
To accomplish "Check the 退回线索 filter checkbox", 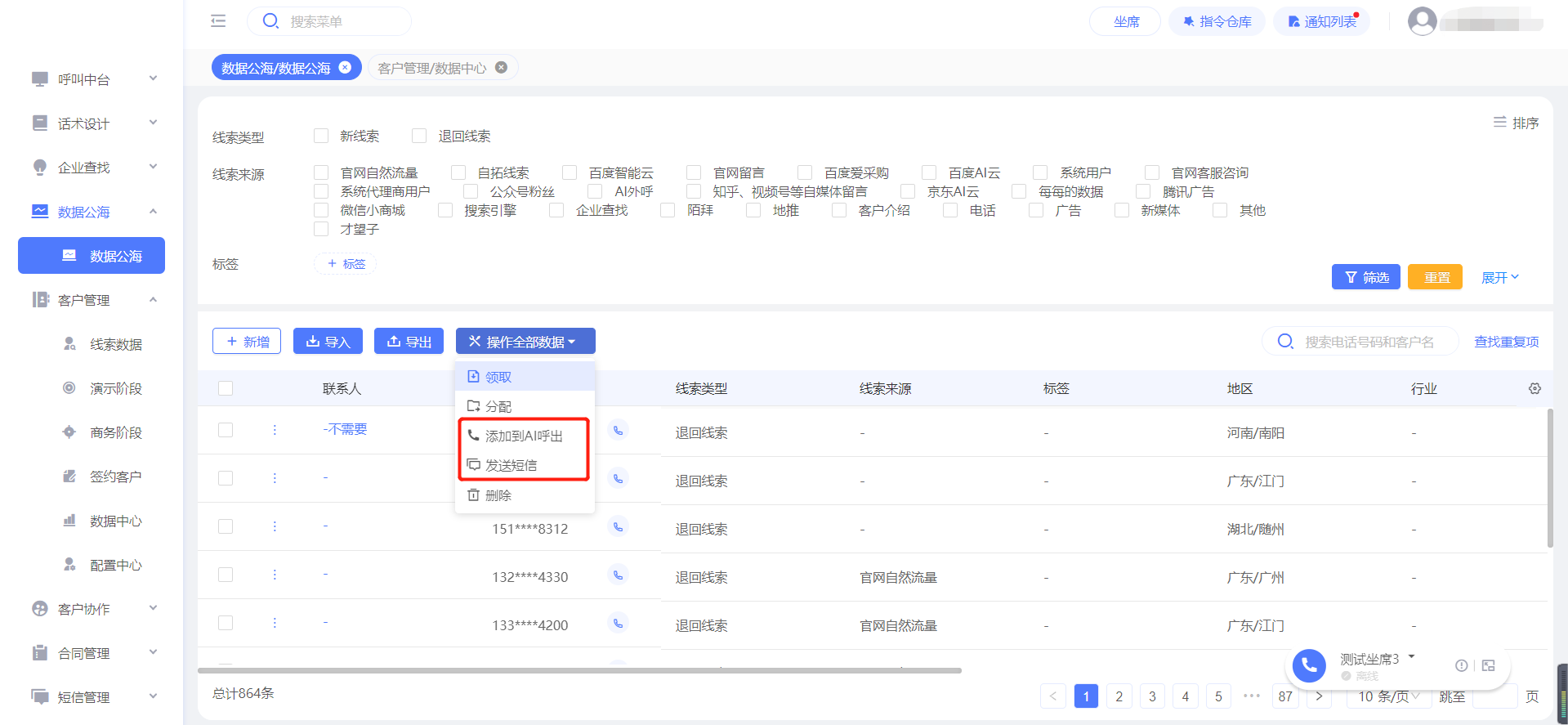I will pyautogui.click(x=419, y=136).
